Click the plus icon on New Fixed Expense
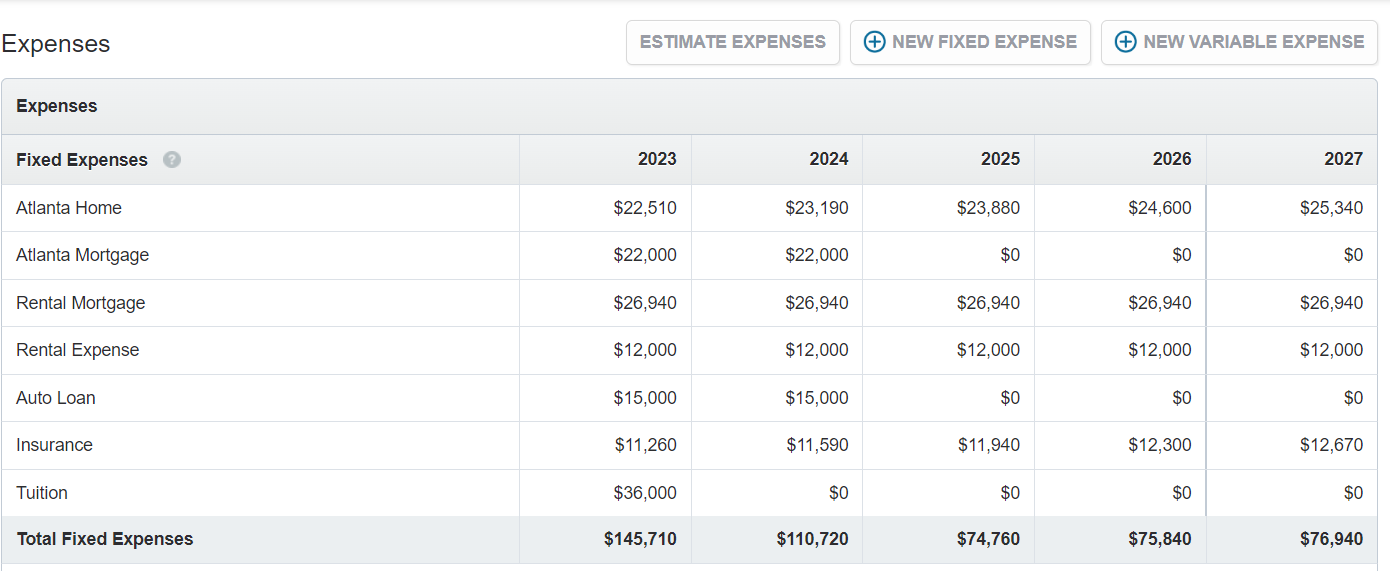1390x571 pixels. click(x=874, y=42)
